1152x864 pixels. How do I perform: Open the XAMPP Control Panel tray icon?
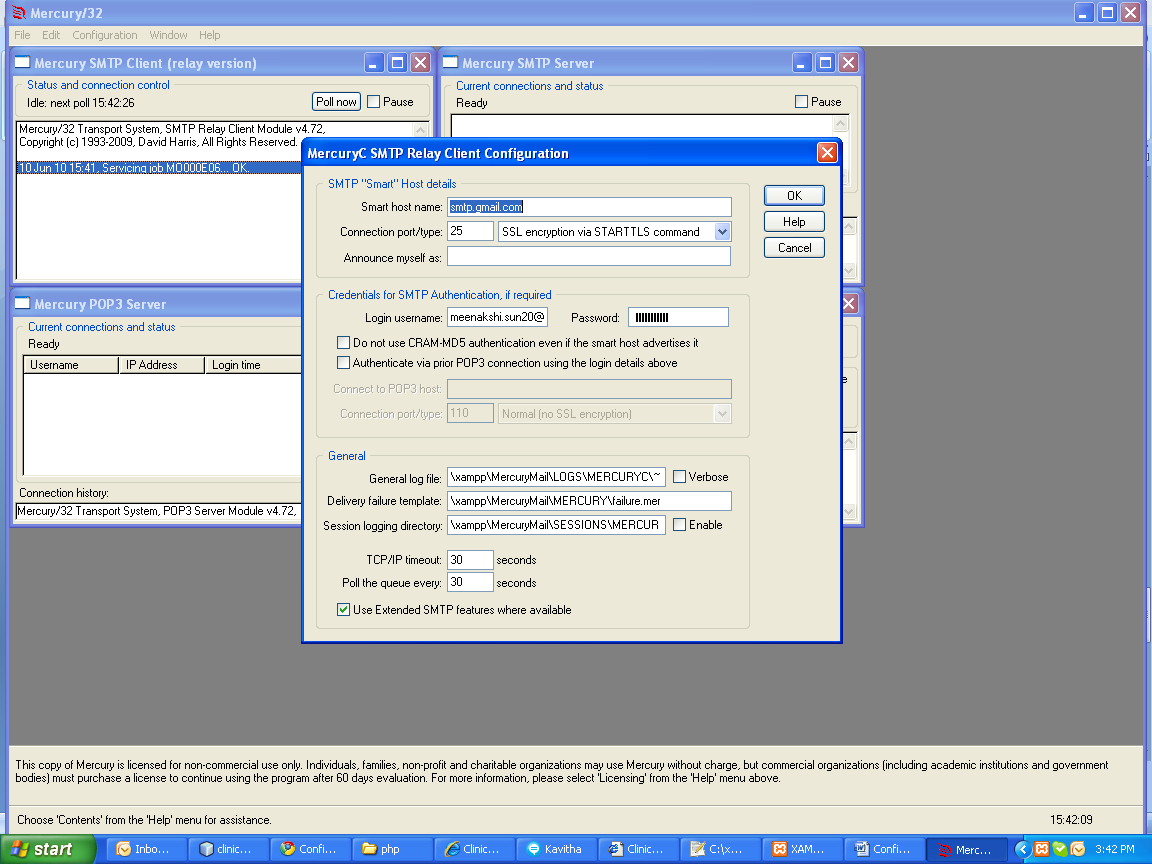tap(1042, 849)
